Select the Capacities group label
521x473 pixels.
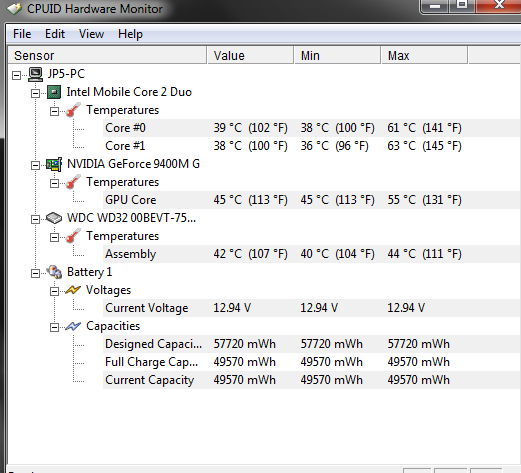click(x=113, y=326)
